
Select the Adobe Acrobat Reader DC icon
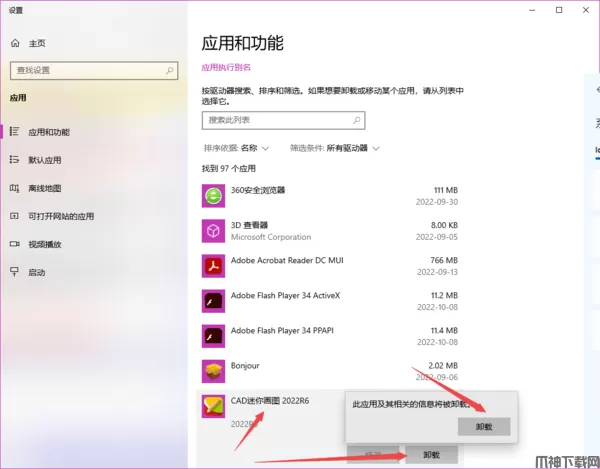pyautogui.click(x=213, y=266)
